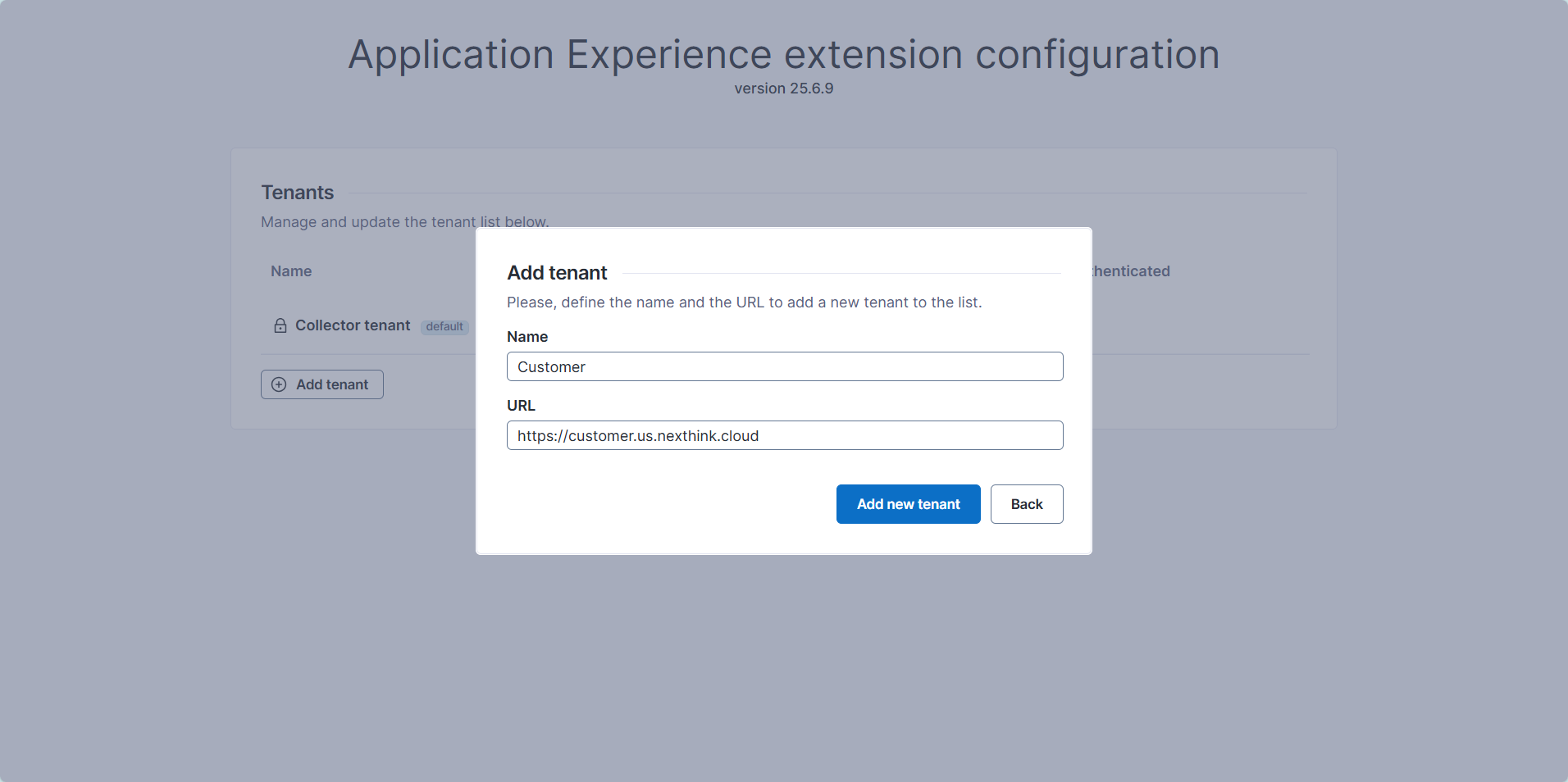Click the Add tenant dialog title
This screenshot has height=782, width=1568.
(557, 273)
